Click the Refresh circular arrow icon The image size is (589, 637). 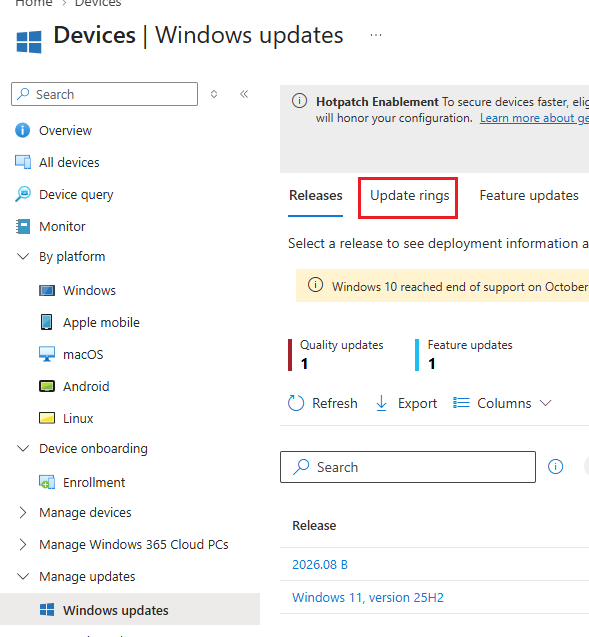coord(296,403)
